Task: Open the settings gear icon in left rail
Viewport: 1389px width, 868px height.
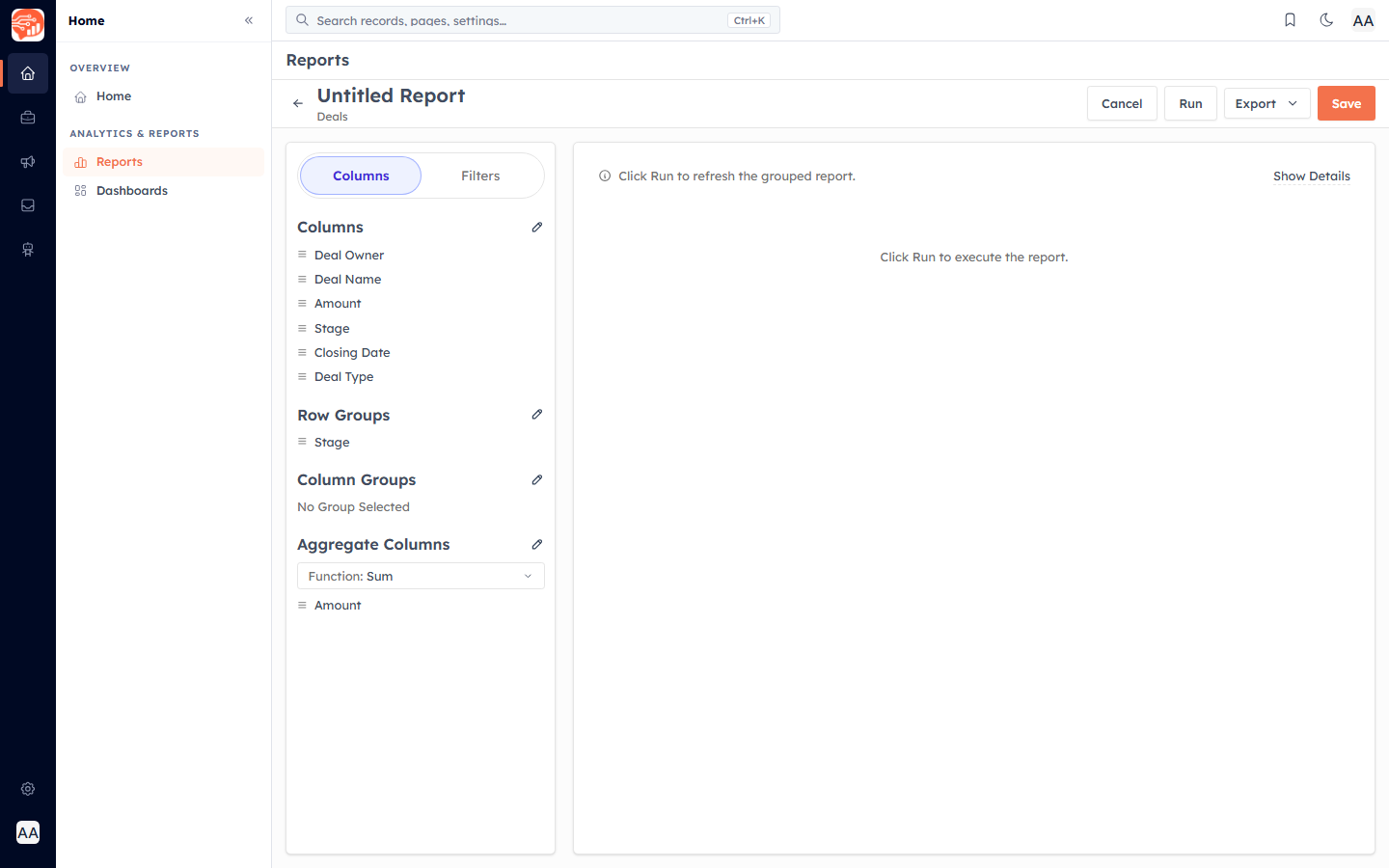Action: click(x=28, y=789)
